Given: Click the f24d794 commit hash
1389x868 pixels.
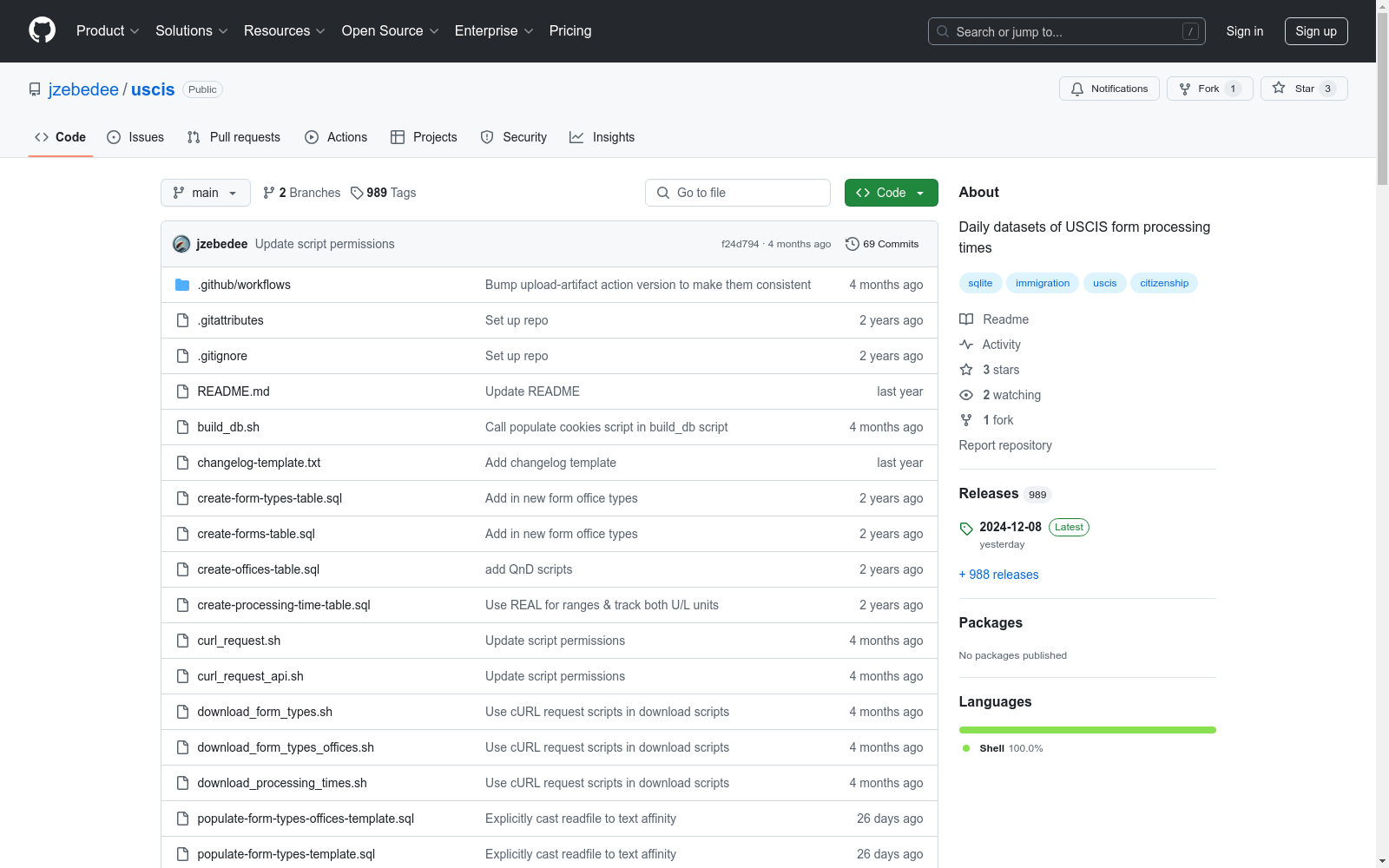Looking at the screenshot, I should (x=740, y=244).
